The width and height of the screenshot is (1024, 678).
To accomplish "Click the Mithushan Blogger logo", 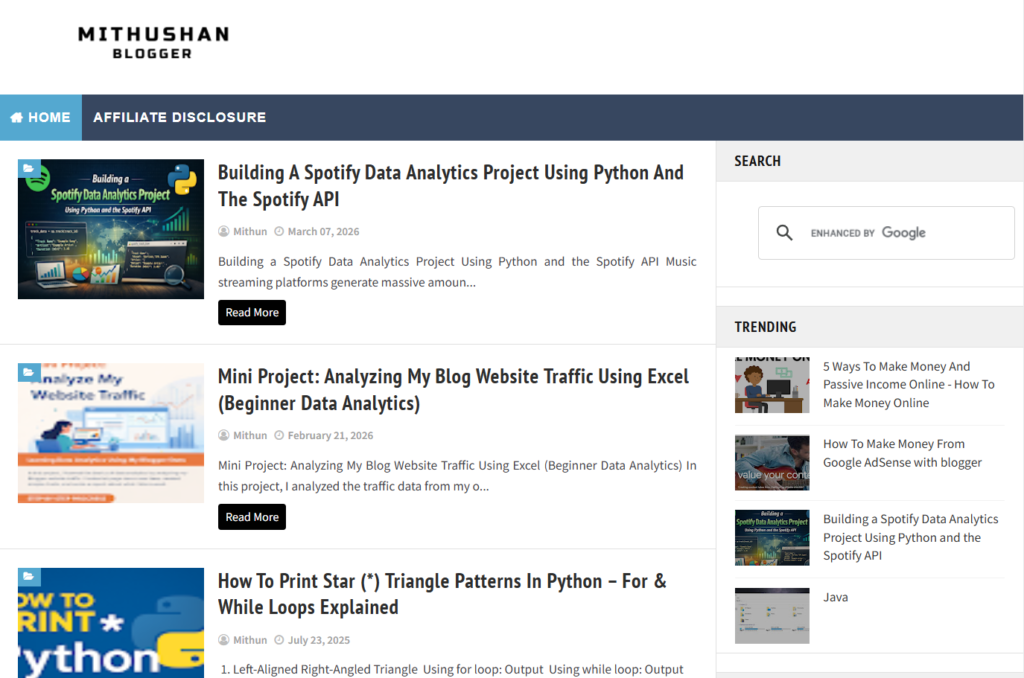I will 153,41.
